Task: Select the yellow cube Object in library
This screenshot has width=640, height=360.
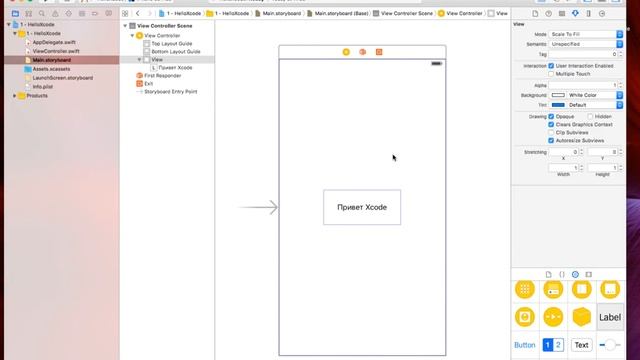Action: pyautogui.click(x=582, y=317)
